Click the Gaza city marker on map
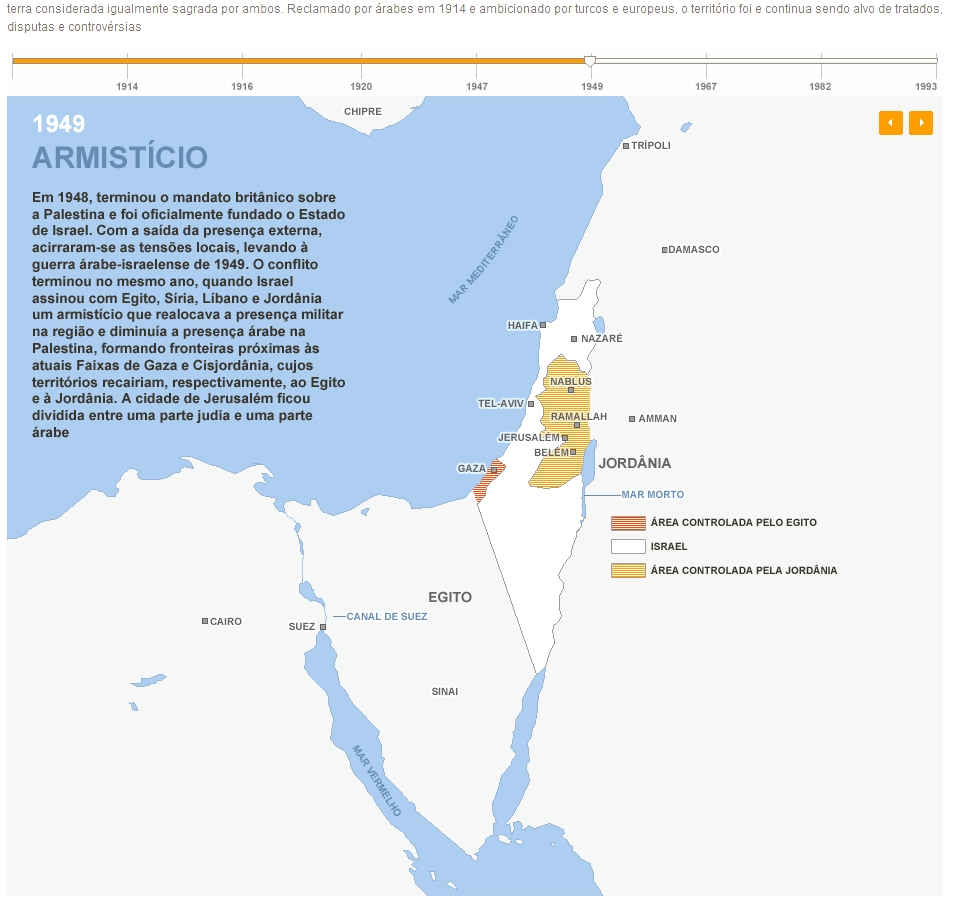This screenshot has height=906, width=954. tap(494, 469)
